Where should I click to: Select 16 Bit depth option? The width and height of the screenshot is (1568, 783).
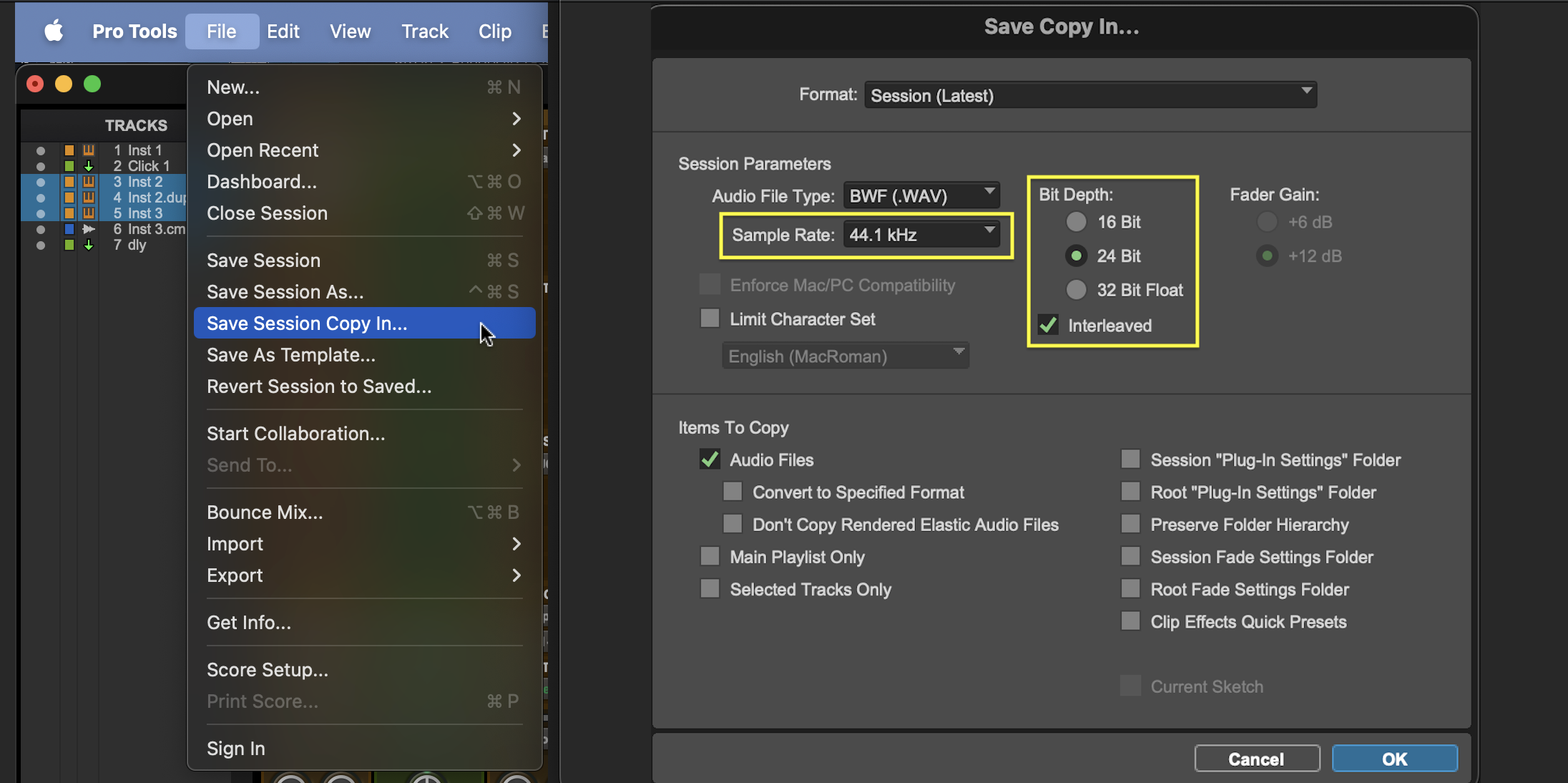point(1076,222)
